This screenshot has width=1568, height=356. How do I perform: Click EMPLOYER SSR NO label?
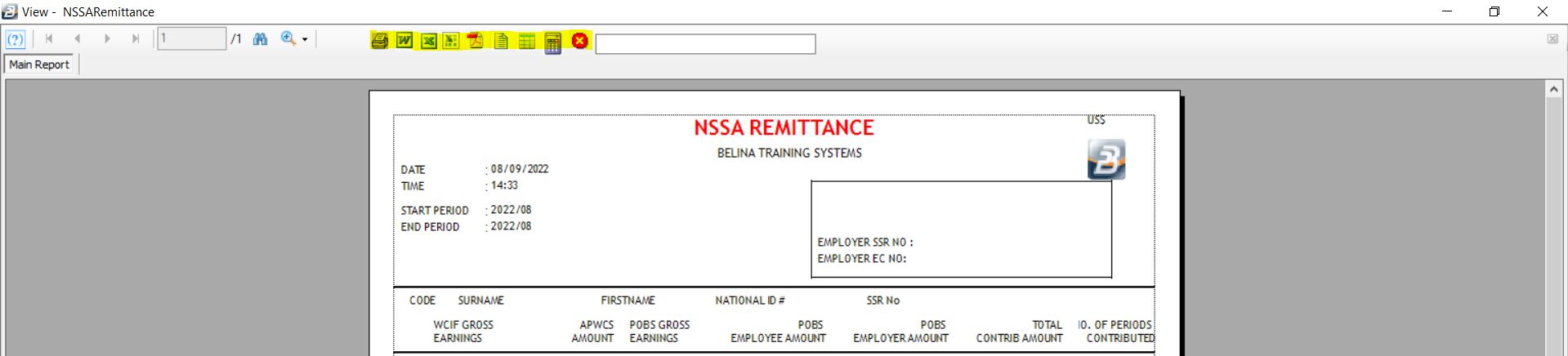(x=865, y=243)
